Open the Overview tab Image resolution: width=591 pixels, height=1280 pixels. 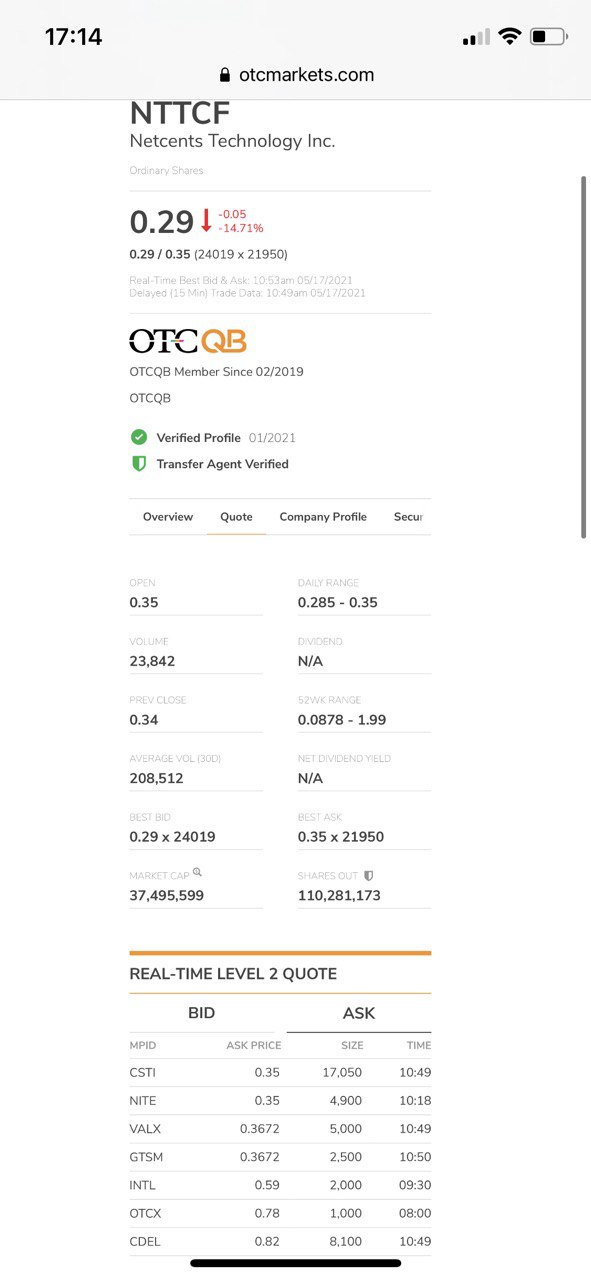167,517
